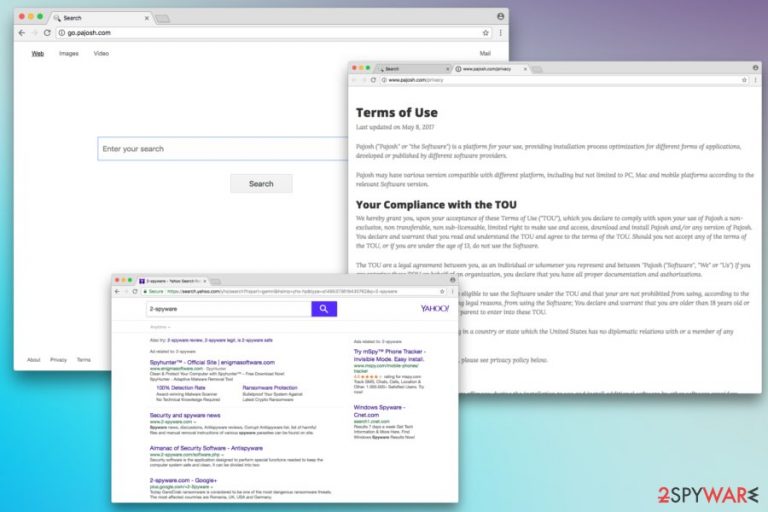Open 'Windows Spyware - Cnet.com' ad
768x512 pixels.
point(379,411)
